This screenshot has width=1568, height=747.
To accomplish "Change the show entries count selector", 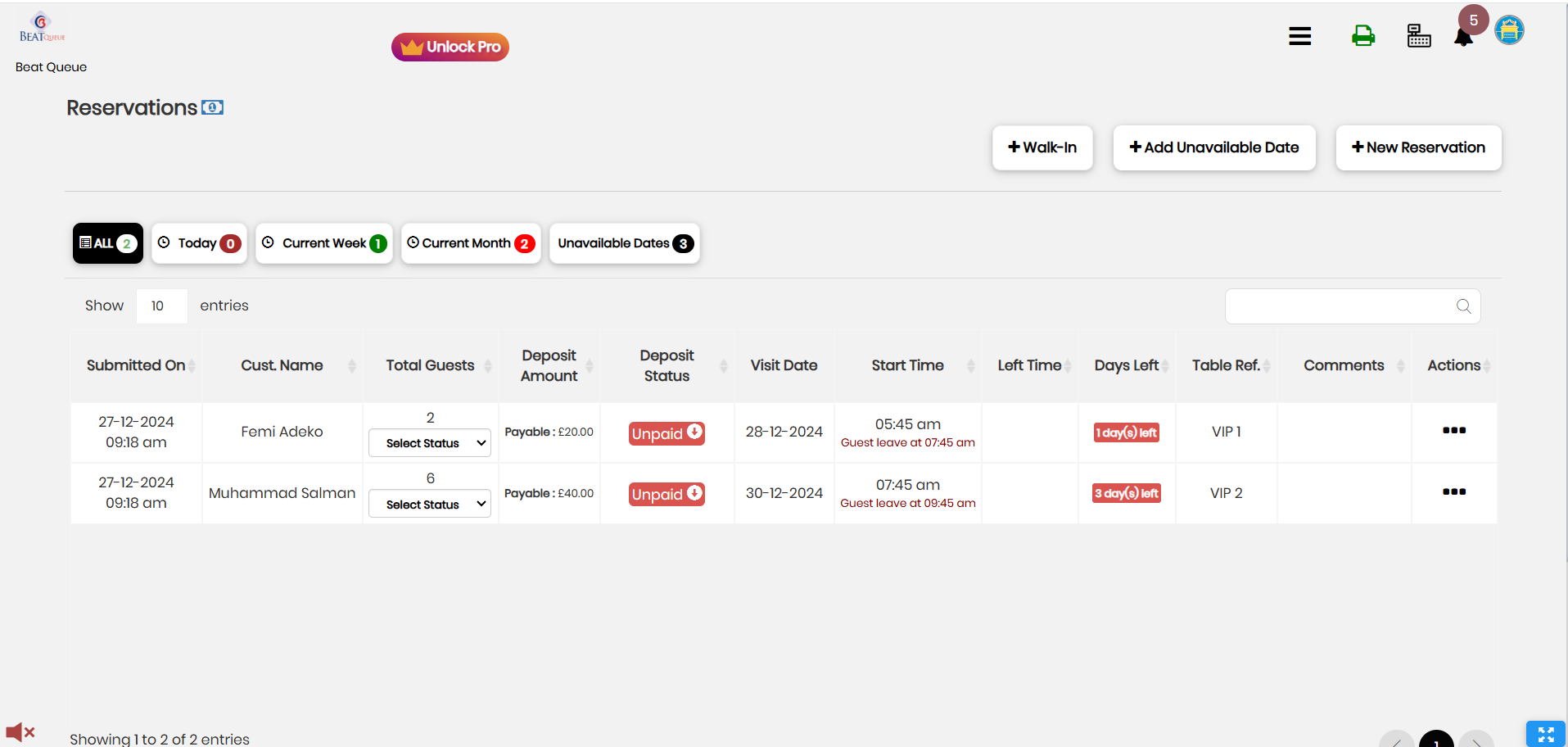I will (161, 306).
